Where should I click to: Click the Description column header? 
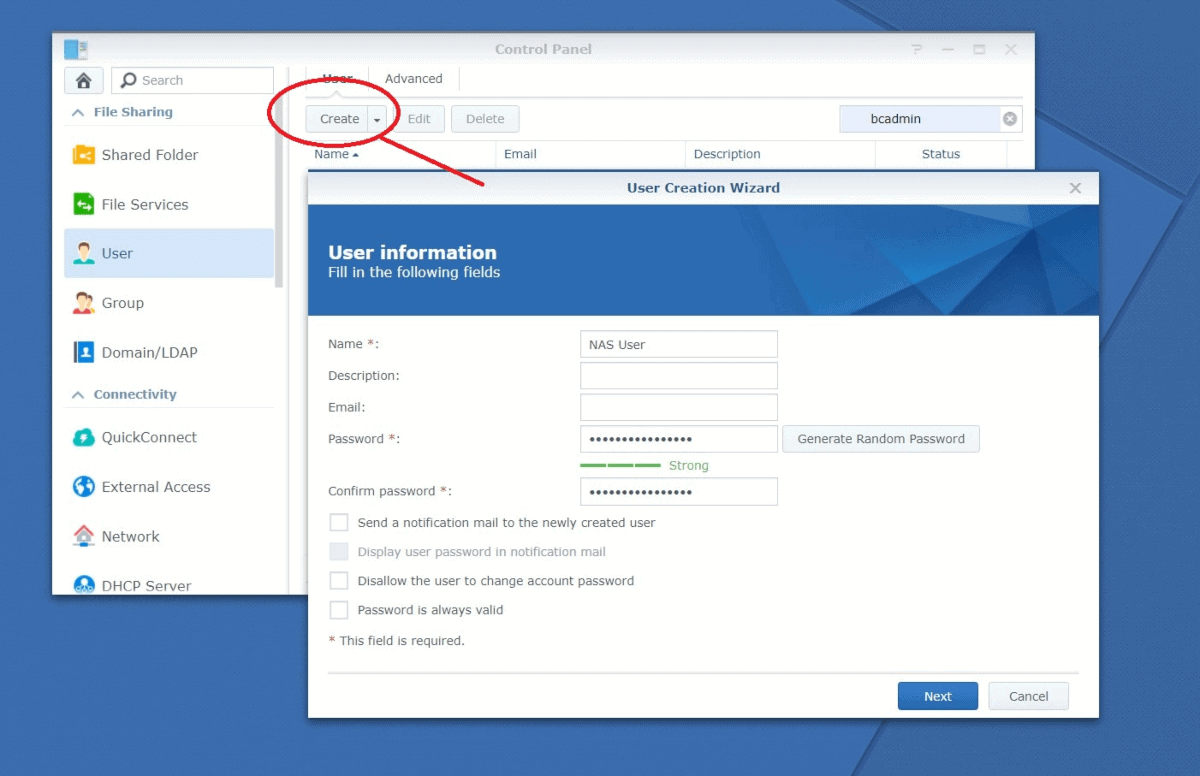point(780,154)
